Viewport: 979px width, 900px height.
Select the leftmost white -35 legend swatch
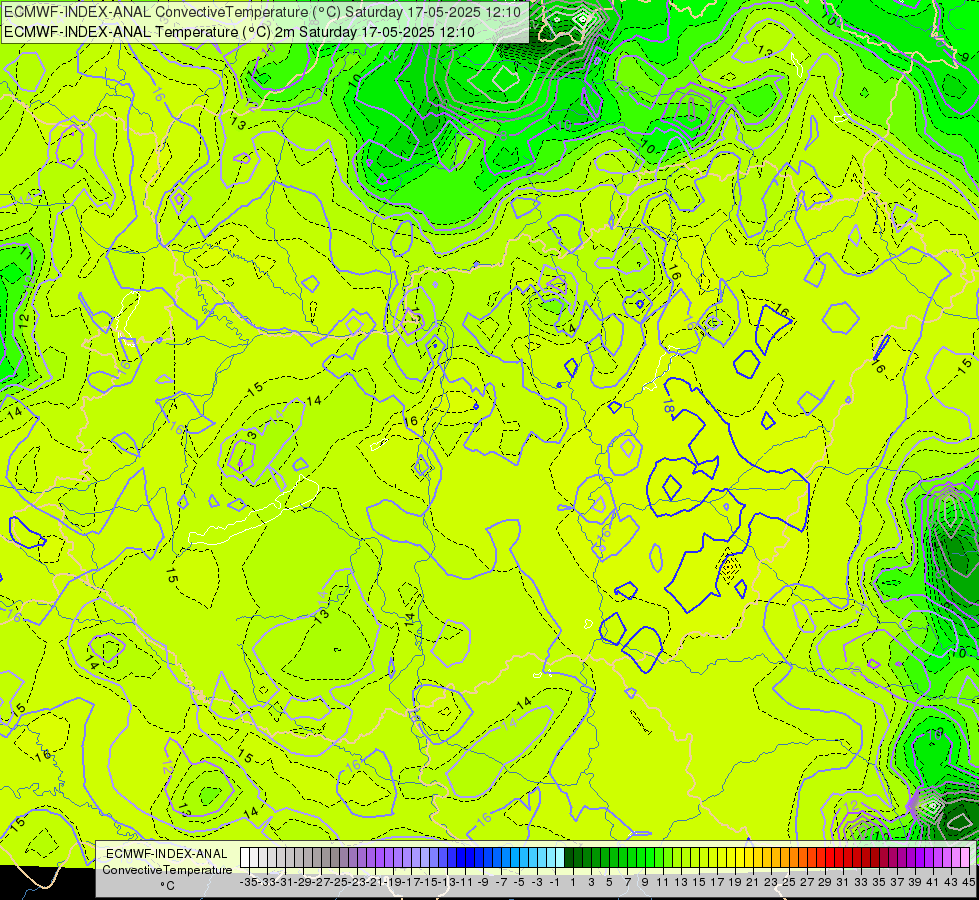click(x=245, y=857)
